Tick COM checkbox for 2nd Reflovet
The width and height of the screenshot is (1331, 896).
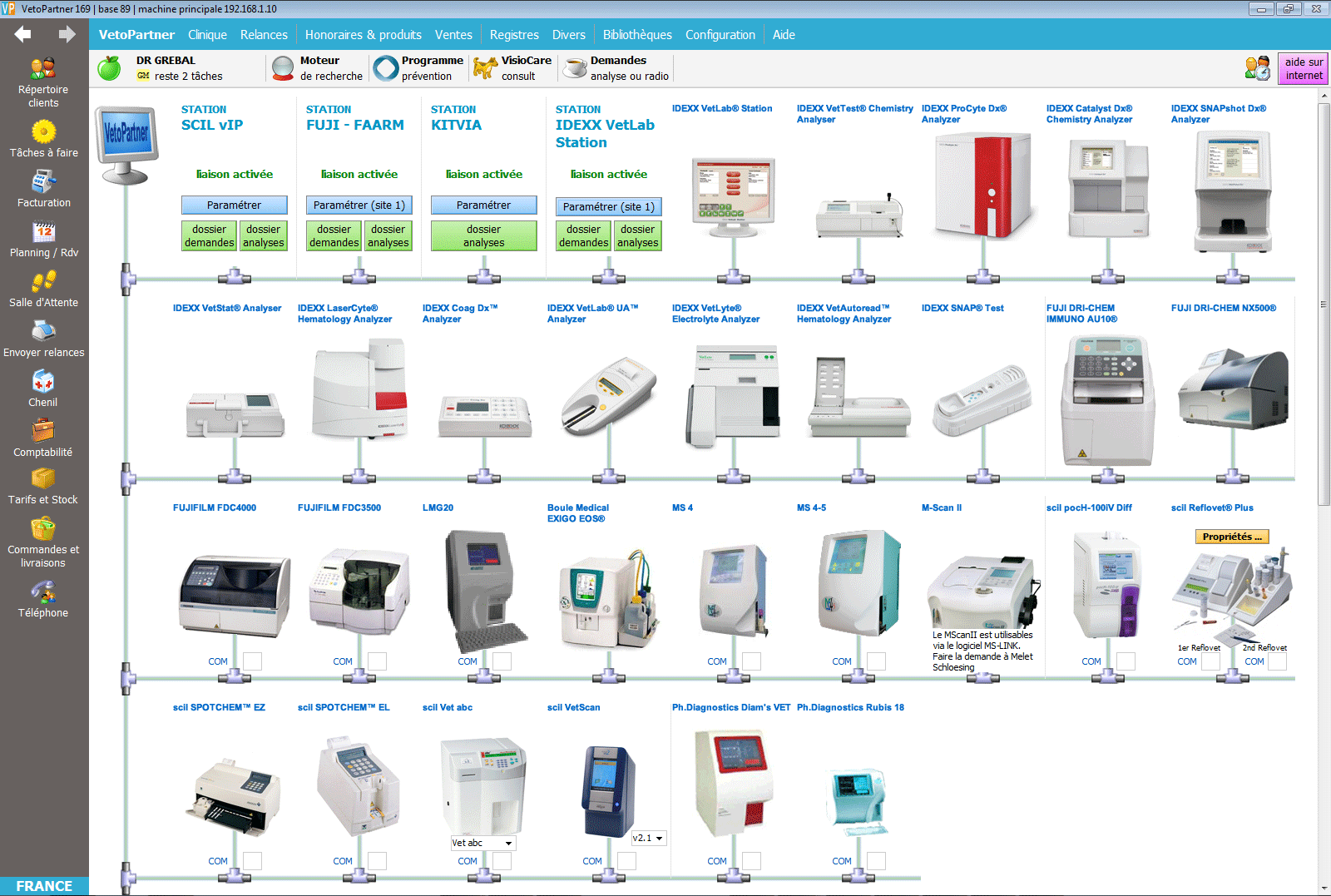click(1277, 661)
